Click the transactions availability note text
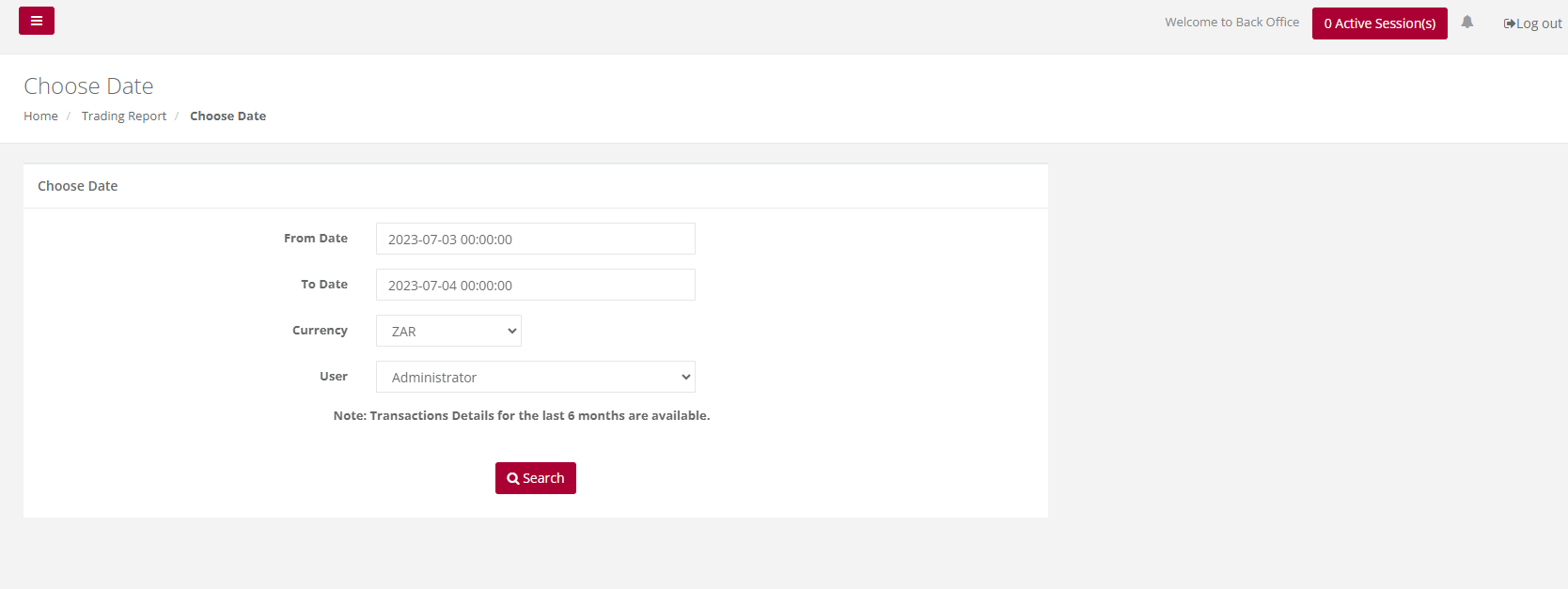 click(522, 415)
